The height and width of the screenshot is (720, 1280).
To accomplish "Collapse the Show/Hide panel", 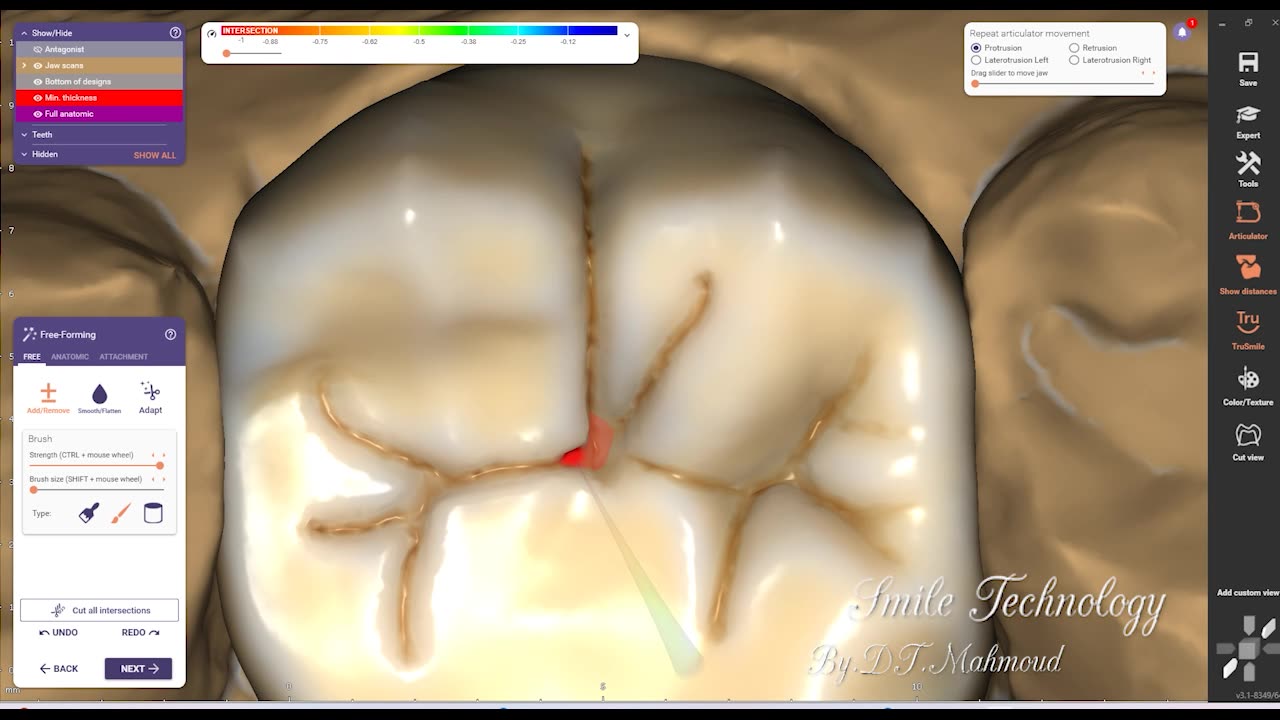I will [24, 33].
